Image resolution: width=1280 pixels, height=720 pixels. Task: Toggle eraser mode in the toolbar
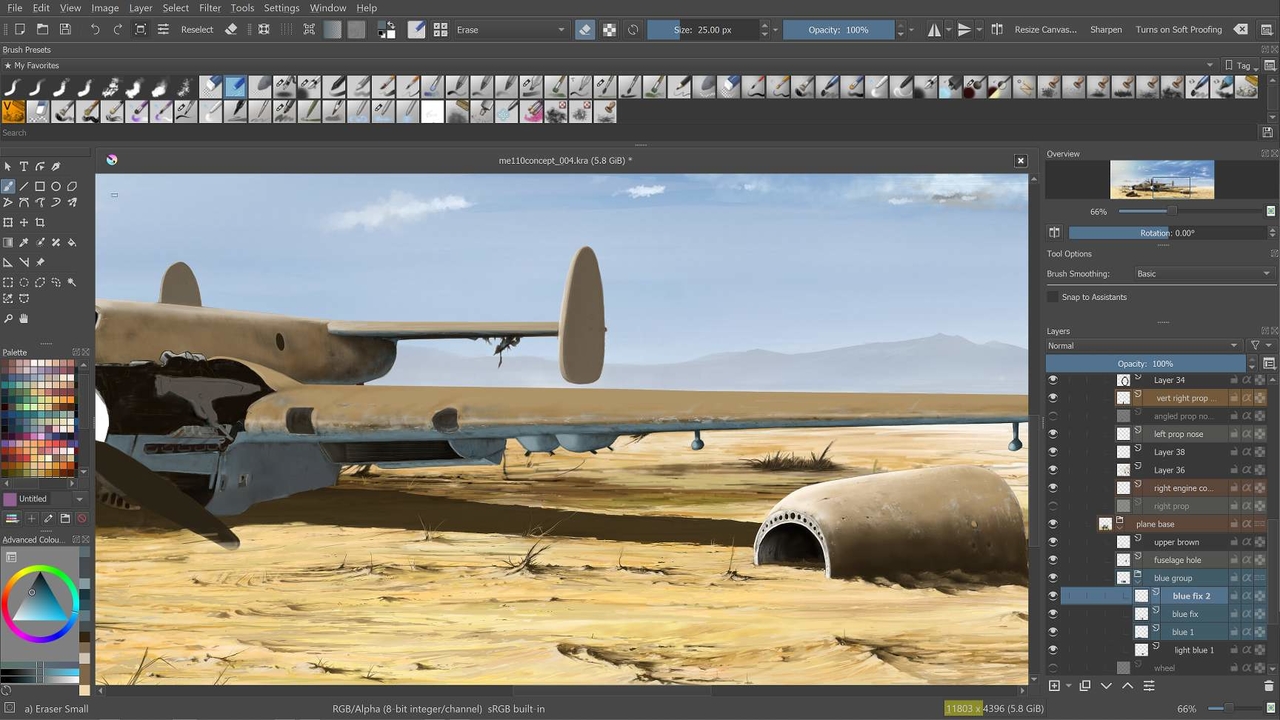click(x=585, y=30)
